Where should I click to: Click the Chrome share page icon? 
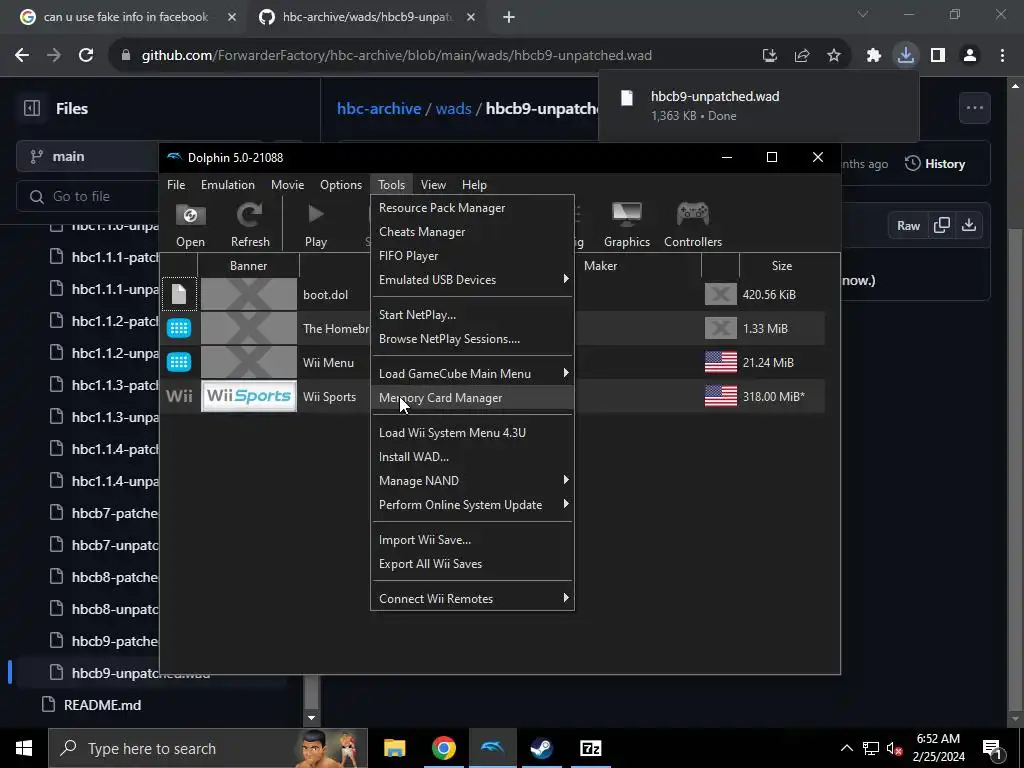tap(802, 56)
